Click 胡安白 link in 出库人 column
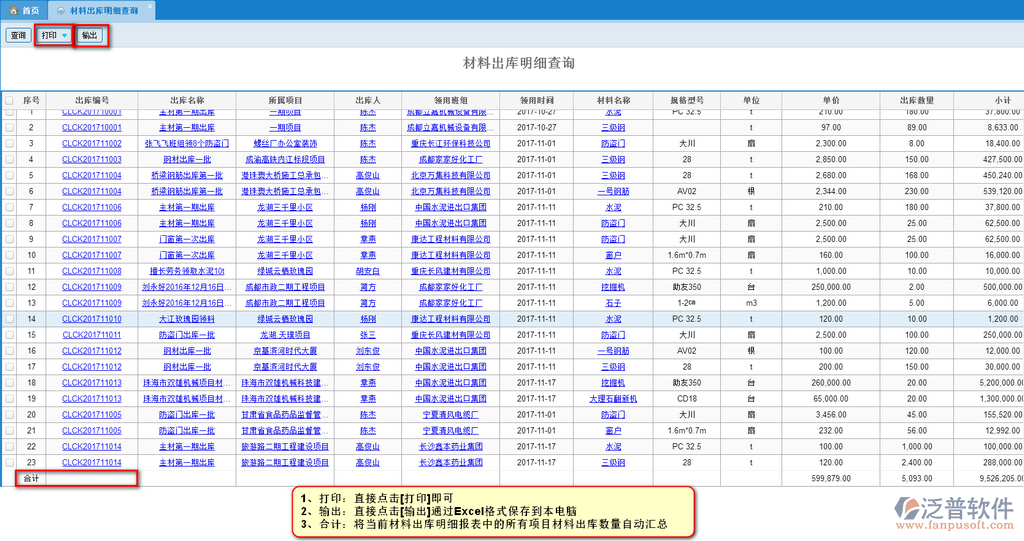Viewport: 1024px width, 541px height. (x=368, y=271)
